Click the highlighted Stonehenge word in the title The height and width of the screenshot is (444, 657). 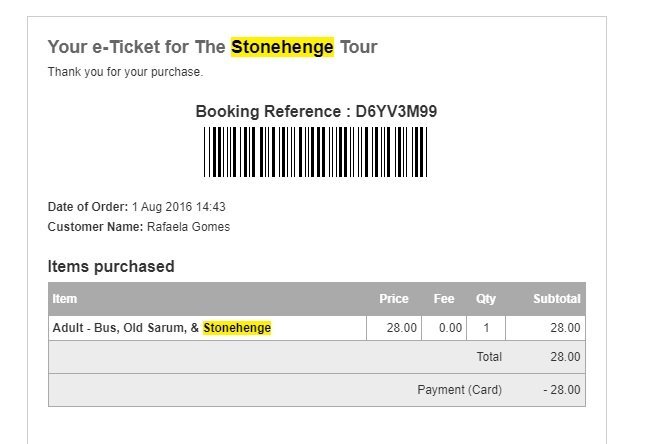coord(282,47)
